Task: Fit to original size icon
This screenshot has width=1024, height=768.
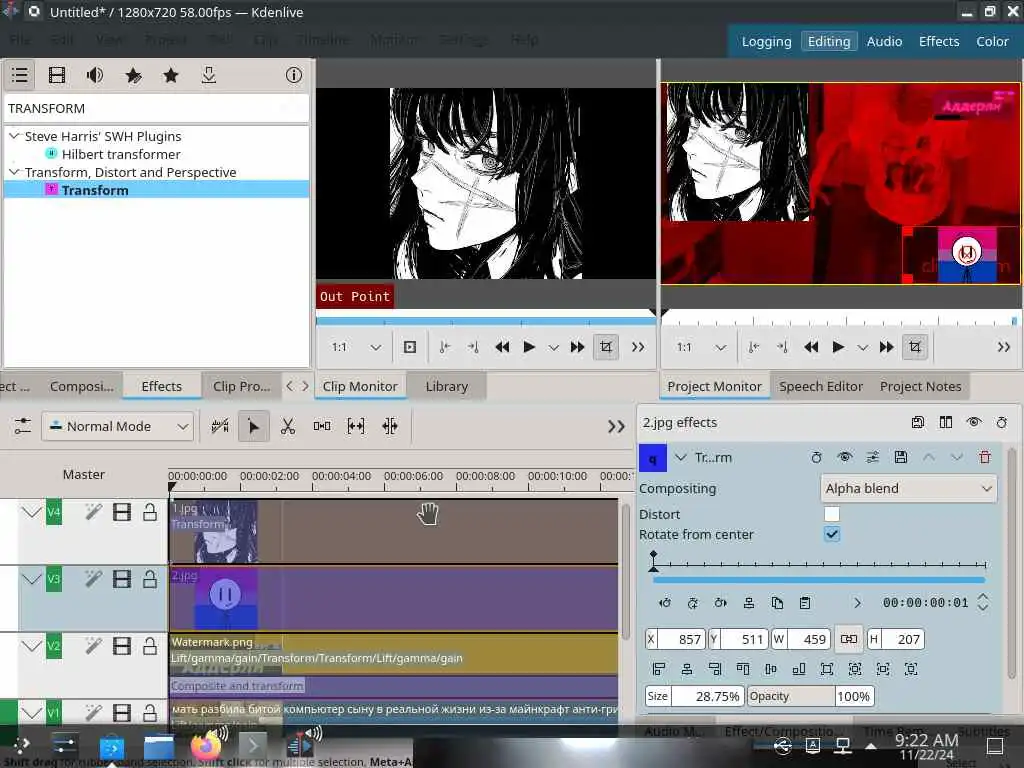Action: point(827,669)
